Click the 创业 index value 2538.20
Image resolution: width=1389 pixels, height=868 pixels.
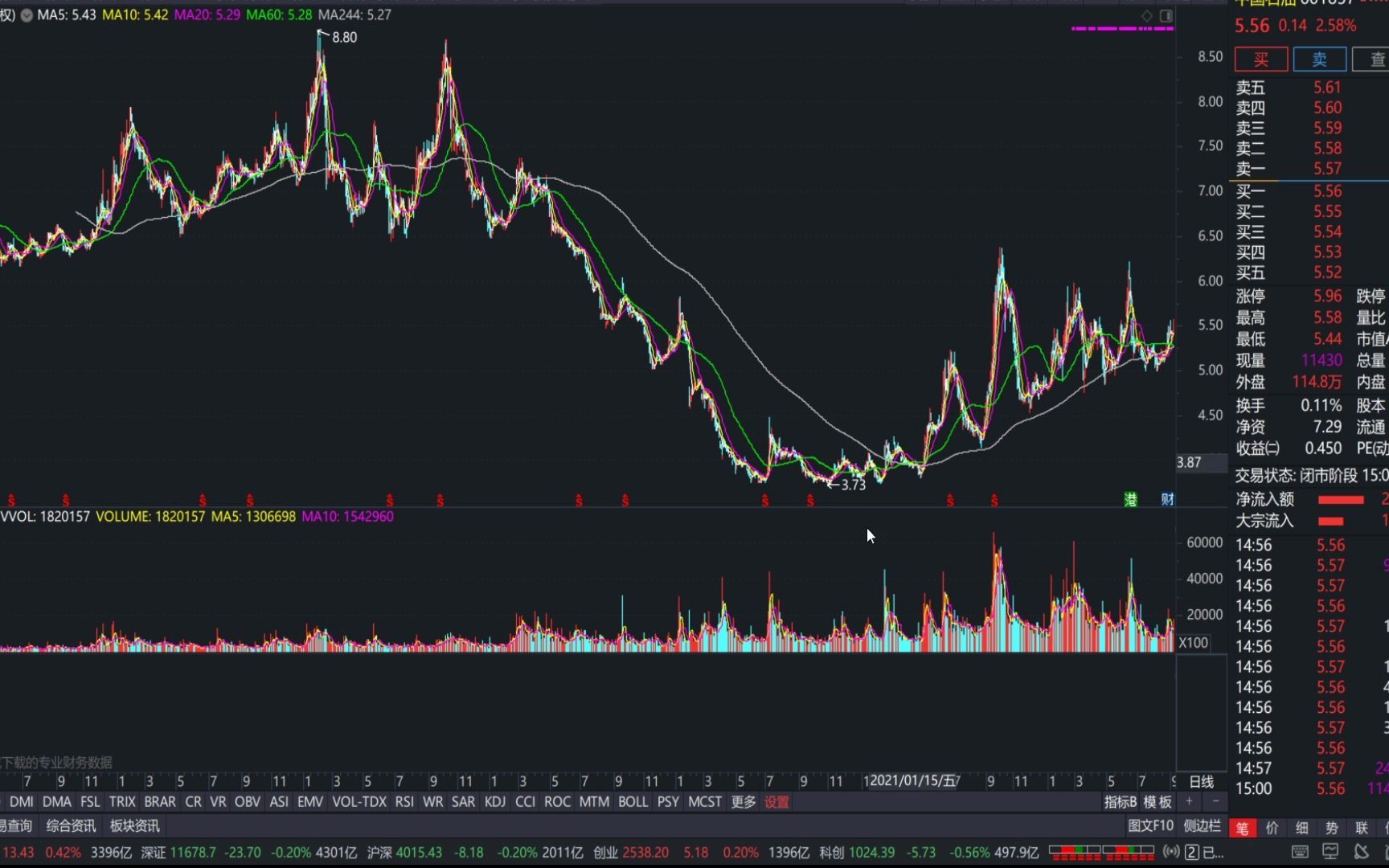coord(645,853)
